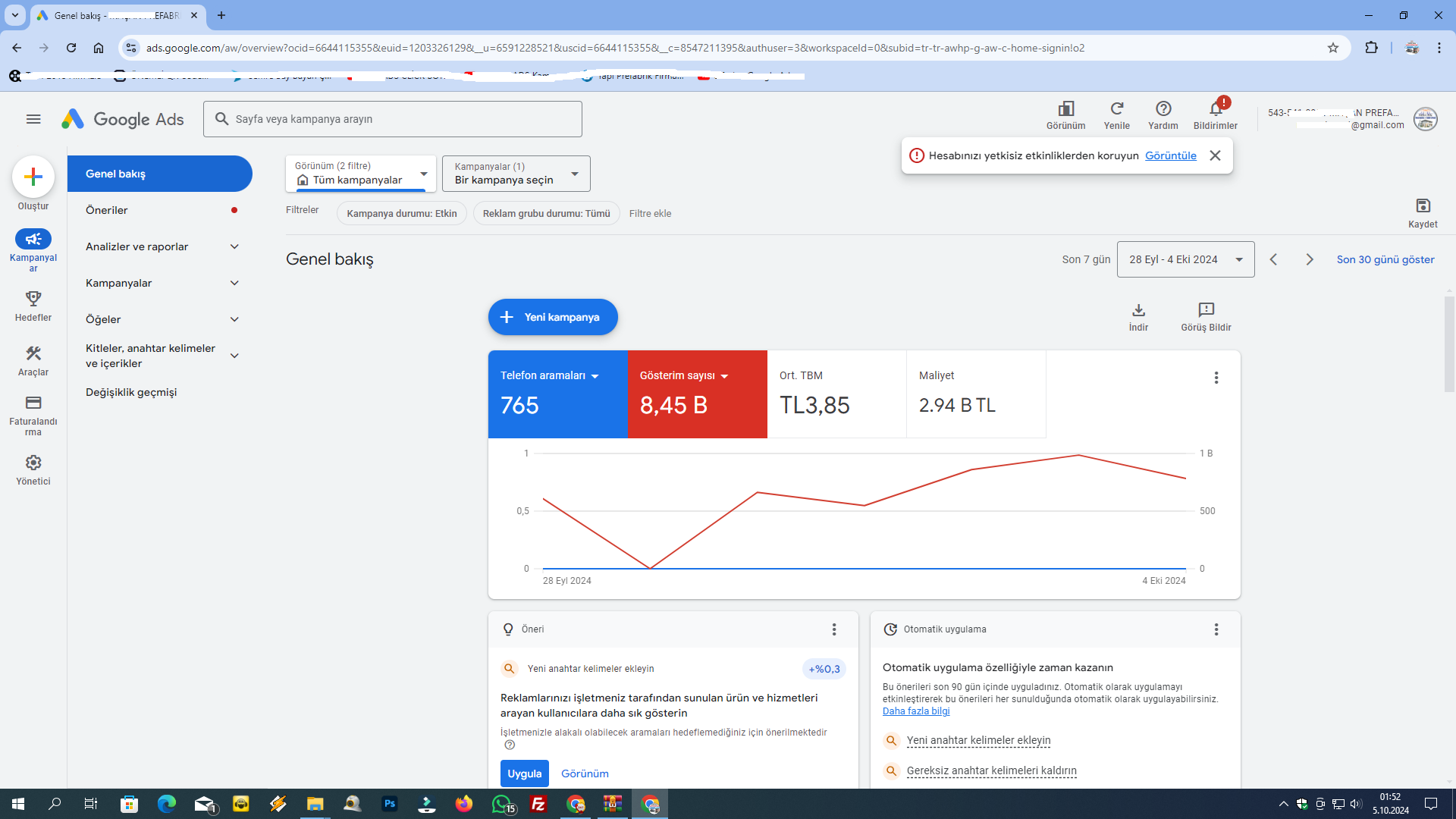Click the Görüş Bildir feedback icon

(x=1206, y=309)
